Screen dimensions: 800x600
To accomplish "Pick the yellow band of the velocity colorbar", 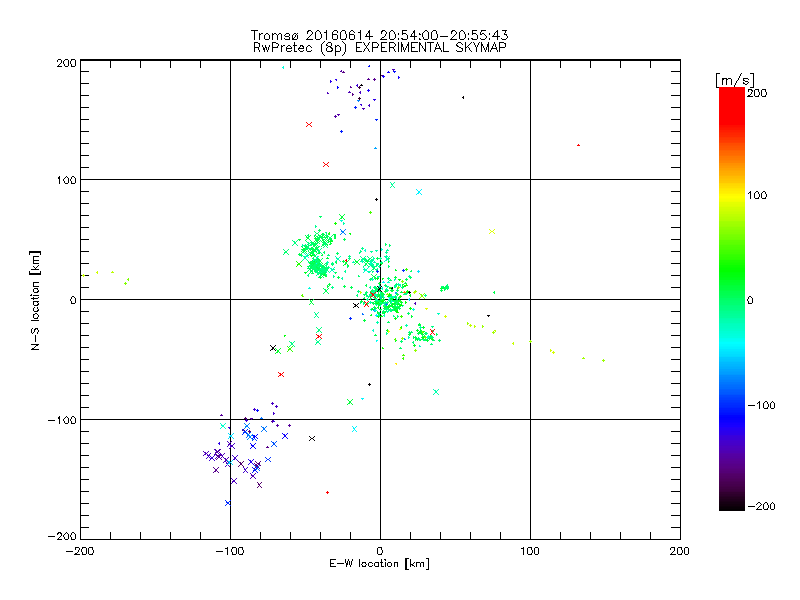I will coord(732,196).
